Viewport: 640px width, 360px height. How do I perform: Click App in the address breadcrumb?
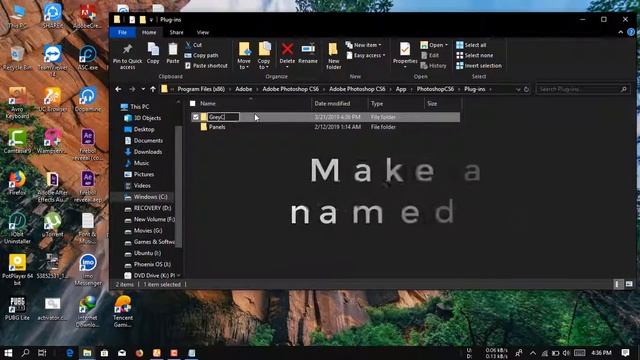pos(401,89)
